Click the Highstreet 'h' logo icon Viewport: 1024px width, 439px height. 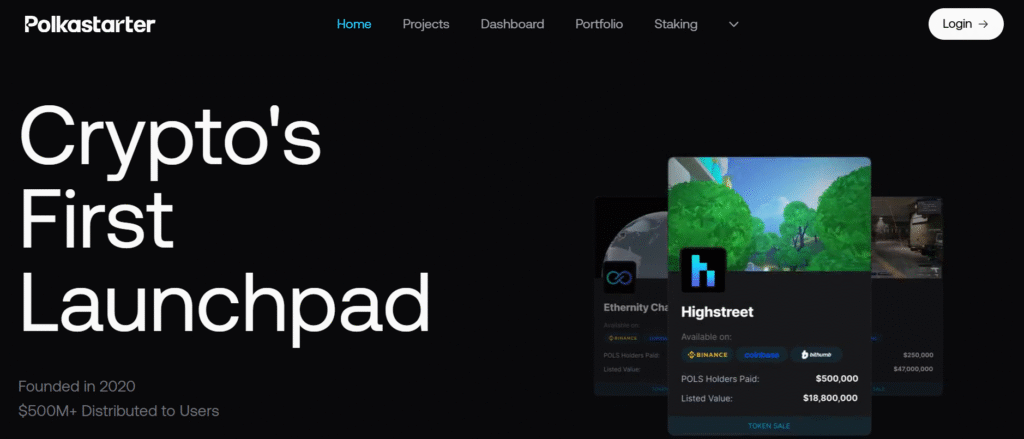click(703, 270)
